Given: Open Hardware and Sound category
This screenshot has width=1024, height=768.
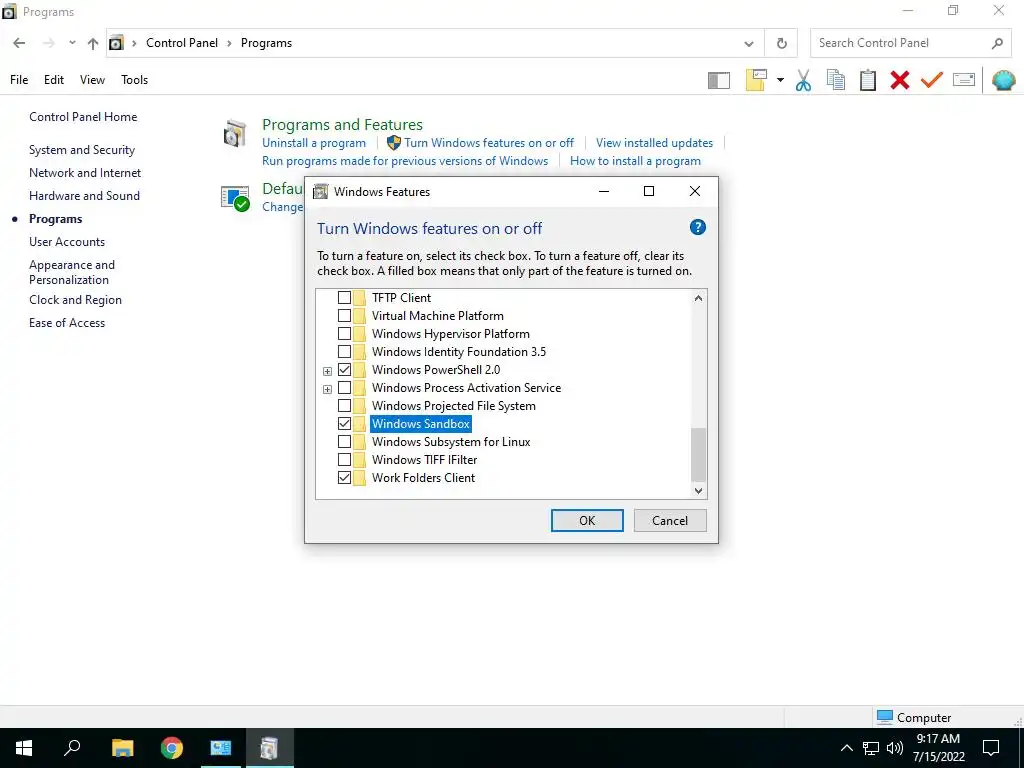Looking at the screenshot, I should tap(84, 196).
